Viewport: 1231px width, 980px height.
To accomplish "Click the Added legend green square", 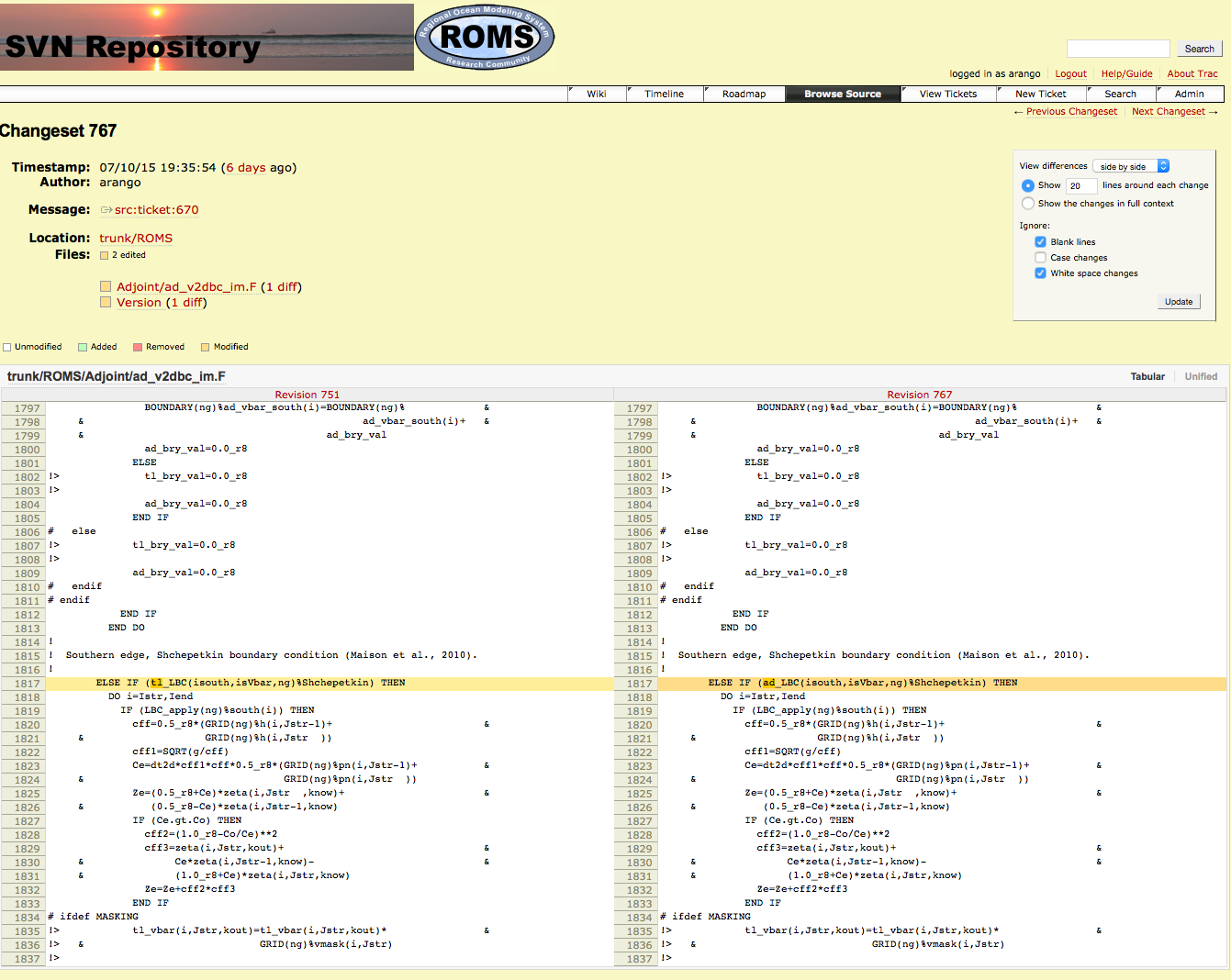I will (83, 347).
